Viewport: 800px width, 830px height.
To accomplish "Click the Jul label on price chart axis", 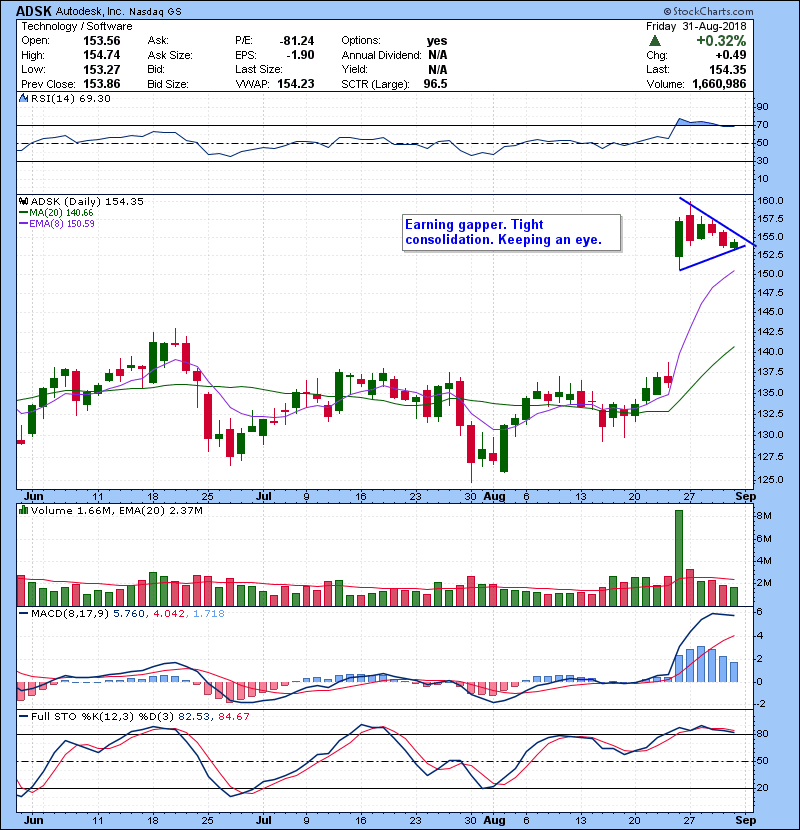I will pos(264,496).
